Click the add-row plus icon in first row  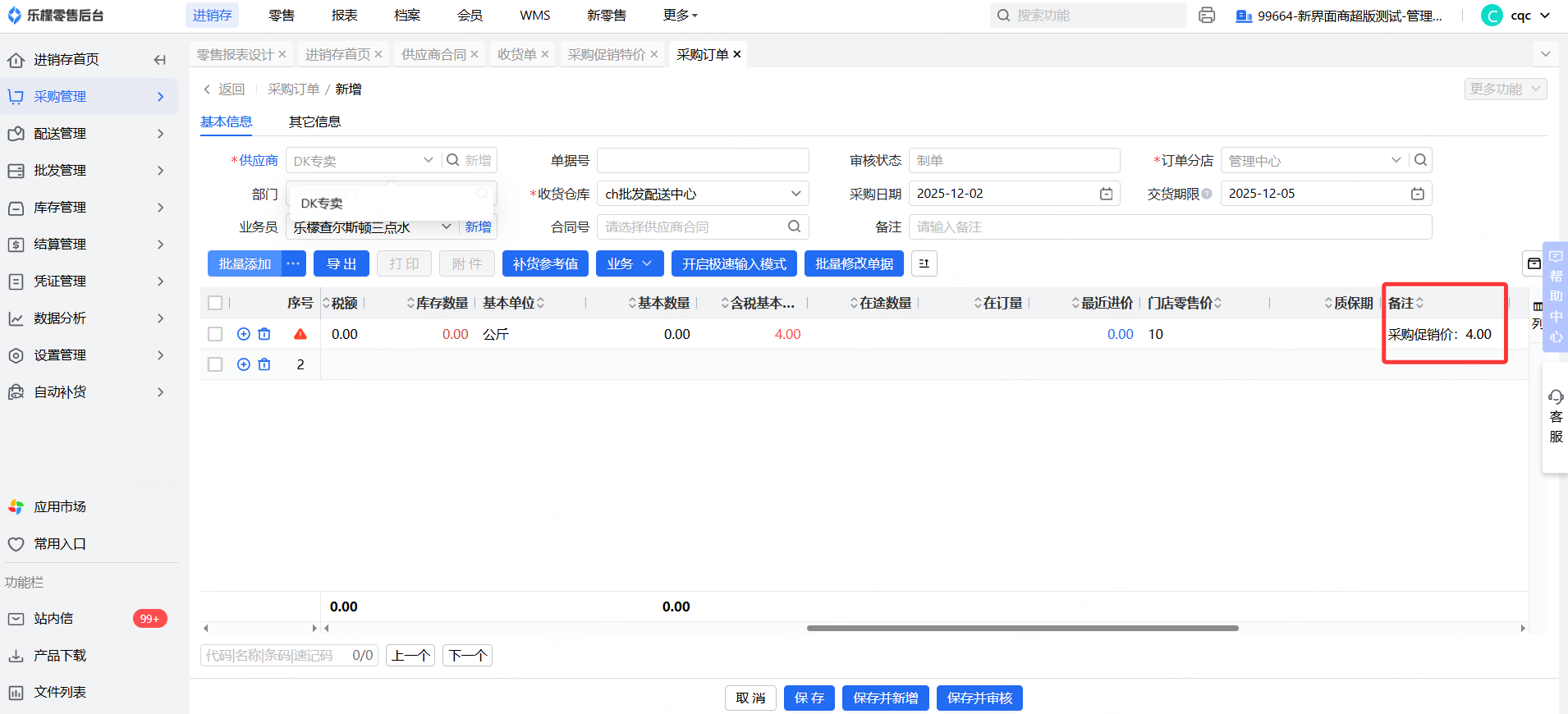[244, 334]
